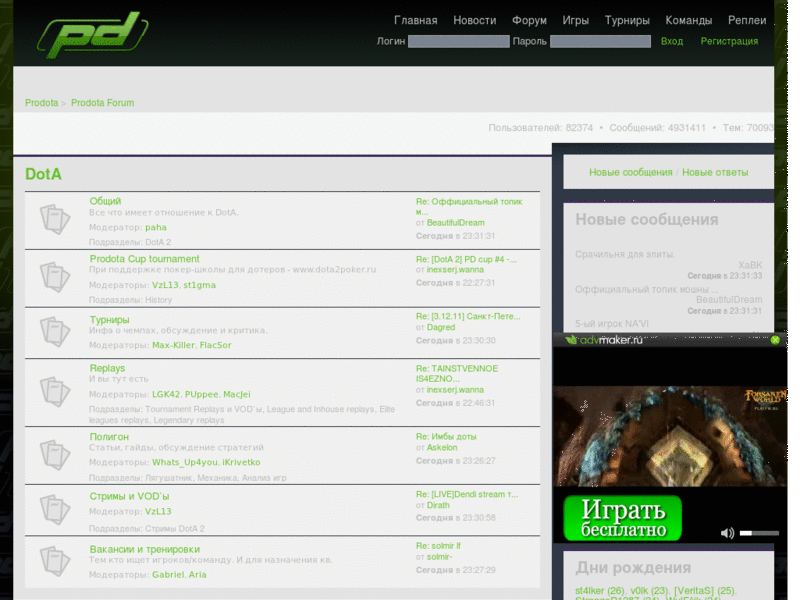Click the Prodota Cup tournament section icon
This screenshot has width=800, height=600.
click(55, 276)
